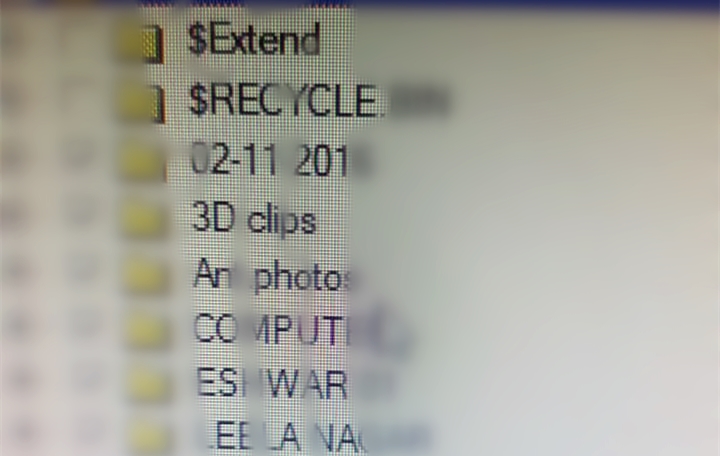Click the $RECYCLE.BIN folder icon
Viewport: 720px width, 456px height.
tap(144, 103)
